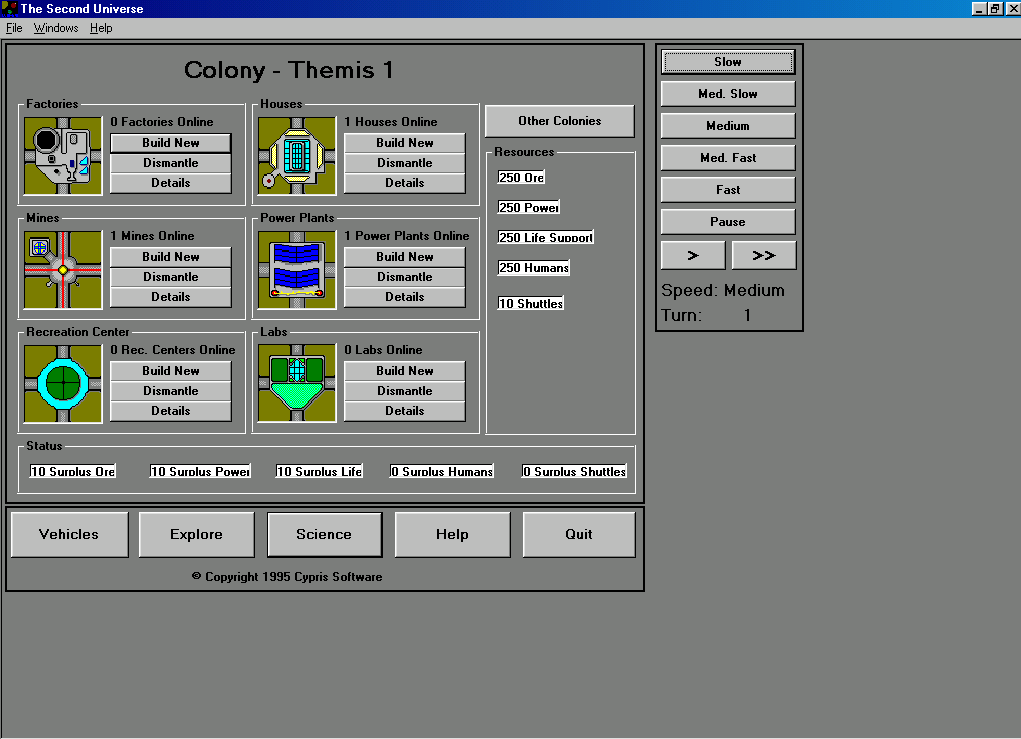Build a new house
1021x739 pixels.
[x=404, y=143]
